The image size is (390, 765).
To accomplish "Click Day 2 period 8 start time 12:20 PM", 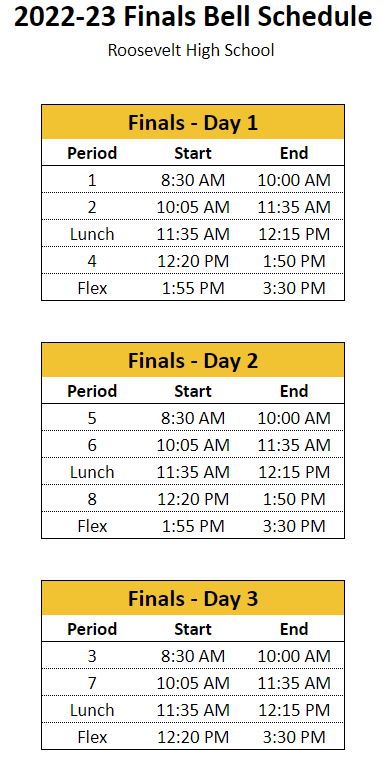I will [x=193, y=500].
